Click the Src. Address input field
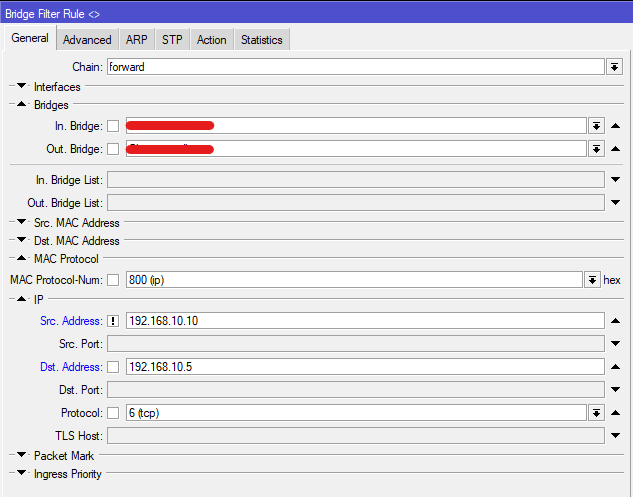The height and width of the screenshot is (497, 633). pyautogui.click(x=365, y=321)
